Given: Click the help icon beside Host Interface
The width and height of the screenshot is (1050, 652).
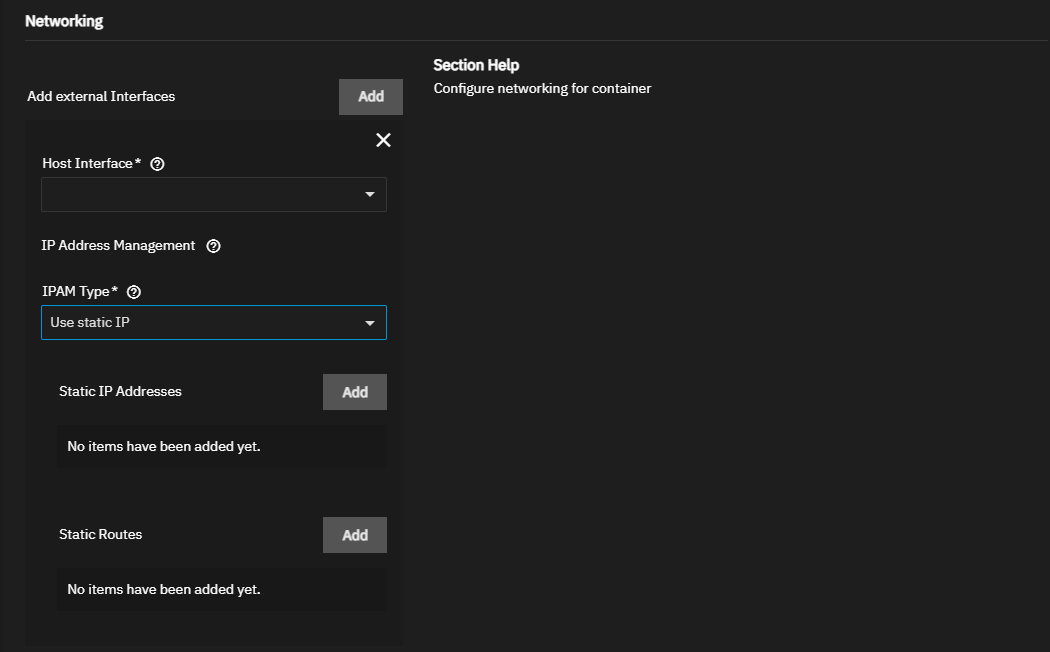Looking at the screenshot, I should click(156, 164).
